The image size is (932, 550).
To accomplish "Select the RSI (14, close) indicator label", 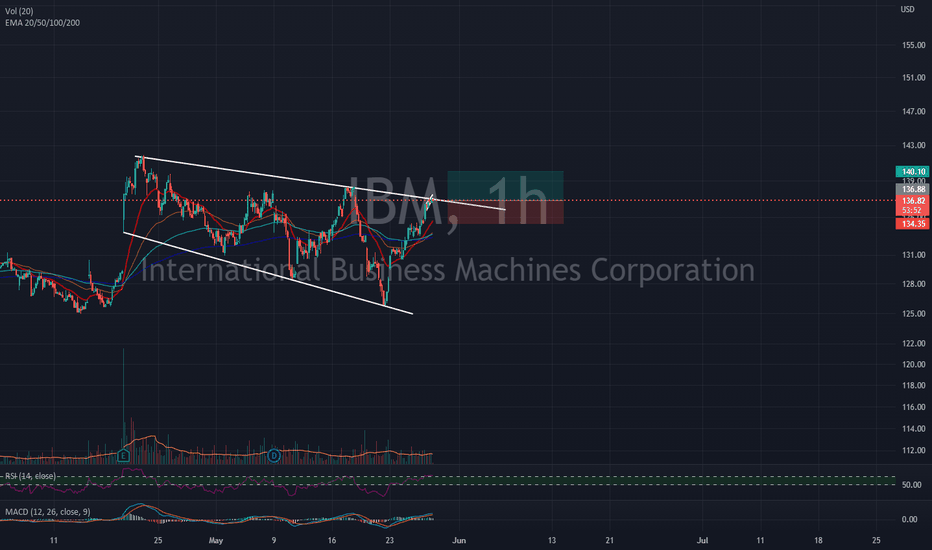I will pyautogui.click(x=30, y=476).
